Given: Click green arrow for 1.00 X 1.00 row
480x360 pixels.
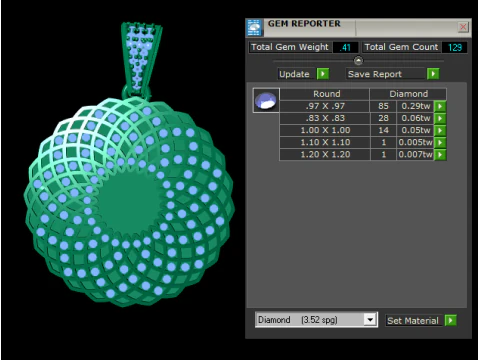Looking at the screenshot, I should pos(440,130).
